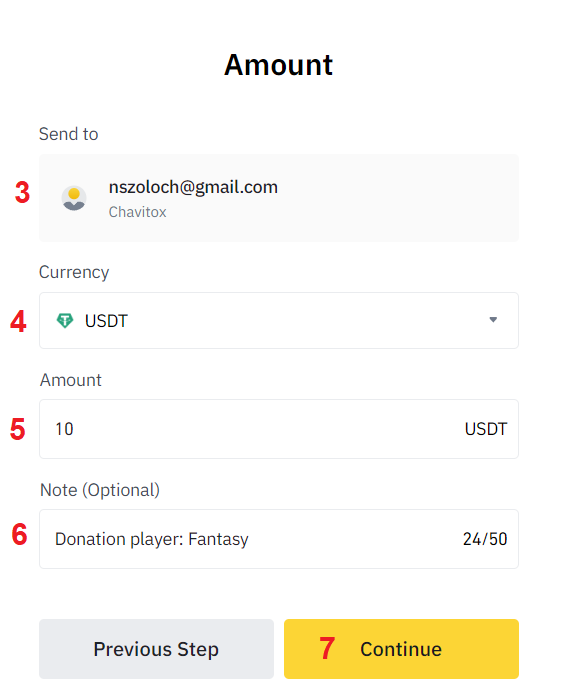Click the Amount page heading
The width and height of the screenshot is (576, 694).
(x=278, y=65)
